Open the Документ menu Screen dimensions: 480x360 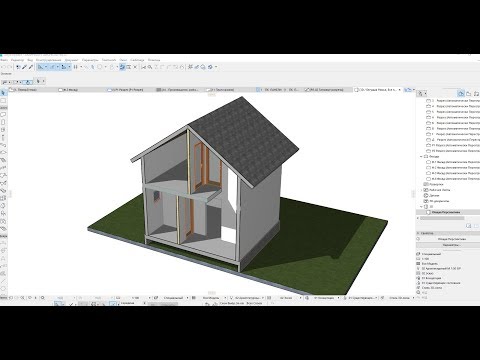click(x=71, y=60)
